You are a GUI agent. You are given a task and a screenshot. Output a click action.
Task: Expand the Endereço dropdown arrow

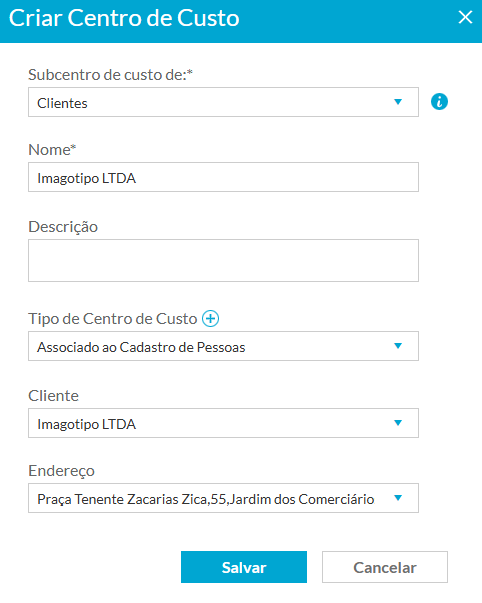click(x=398, y=498)
